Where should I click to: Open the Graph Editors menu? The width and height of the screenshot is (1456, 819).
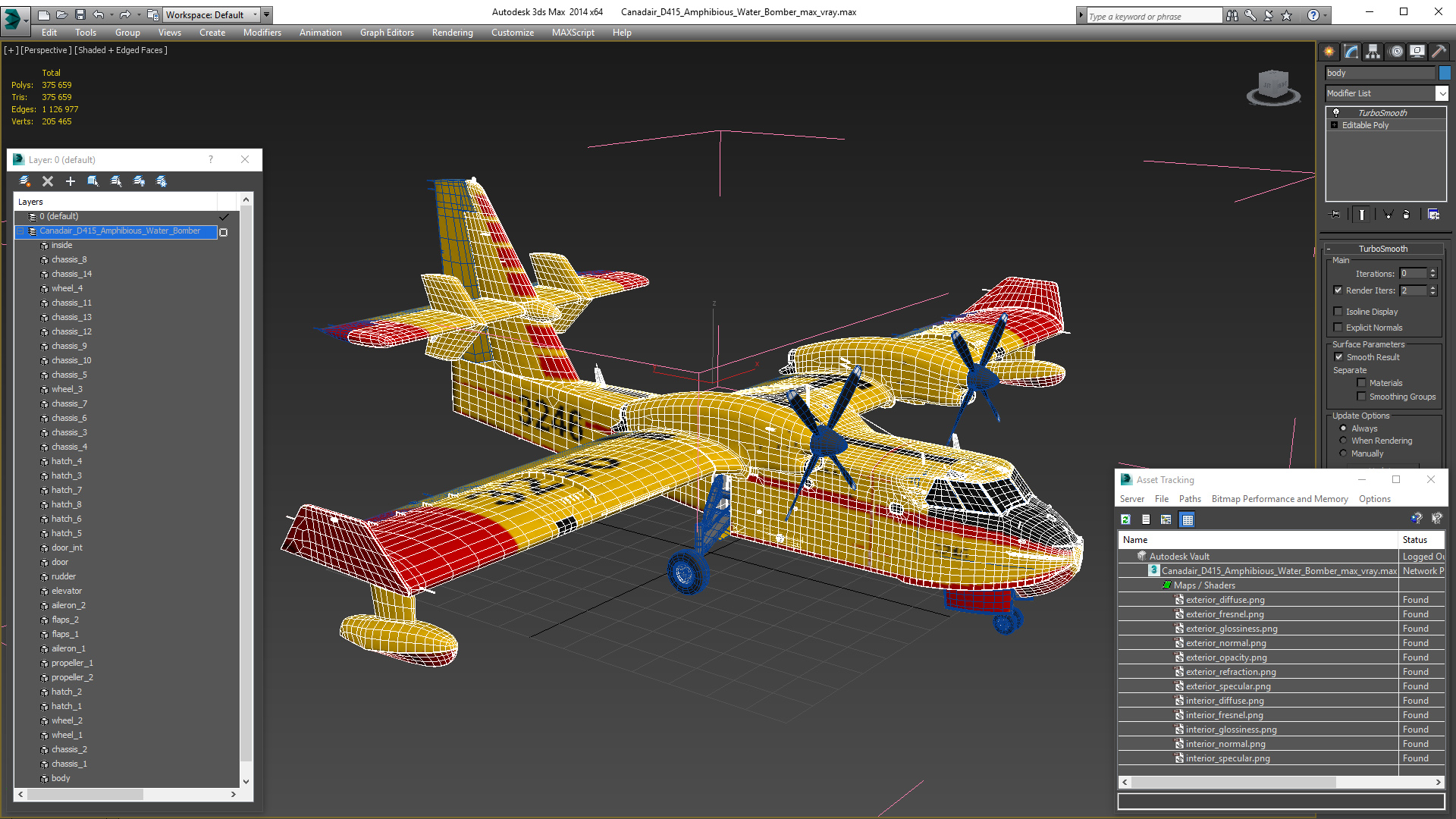click(387, 33)
